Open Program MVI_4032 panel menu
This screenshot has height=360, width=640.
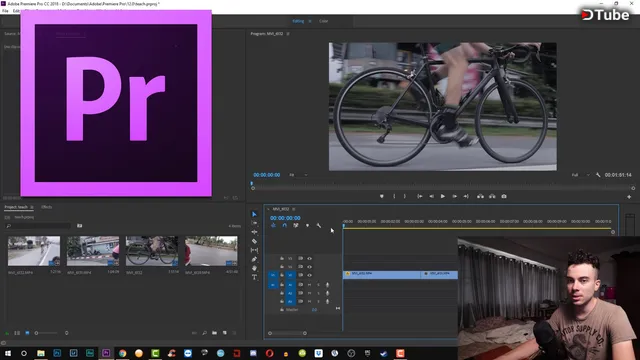(288, 34)
